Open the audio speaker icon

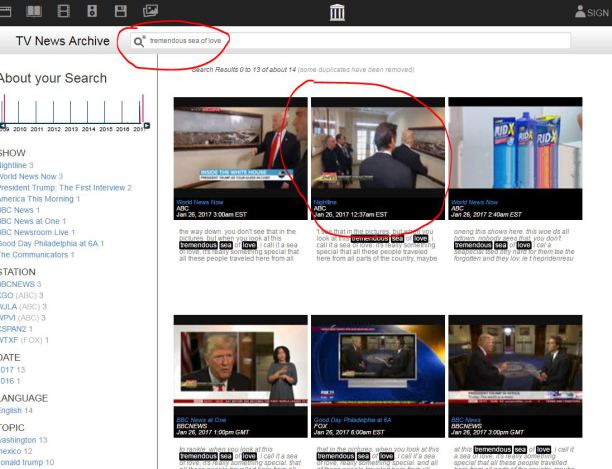92,11
